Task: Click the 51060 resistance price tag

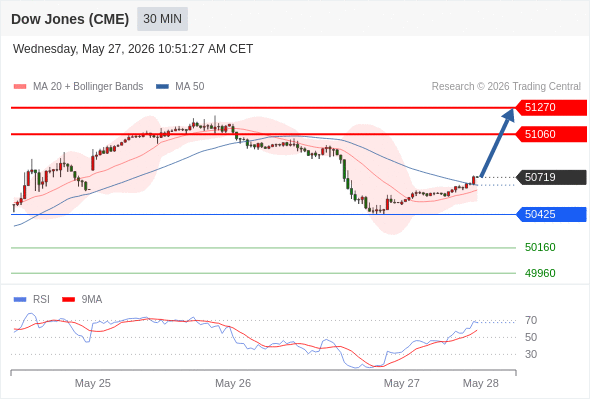Action: pos(551,134)
